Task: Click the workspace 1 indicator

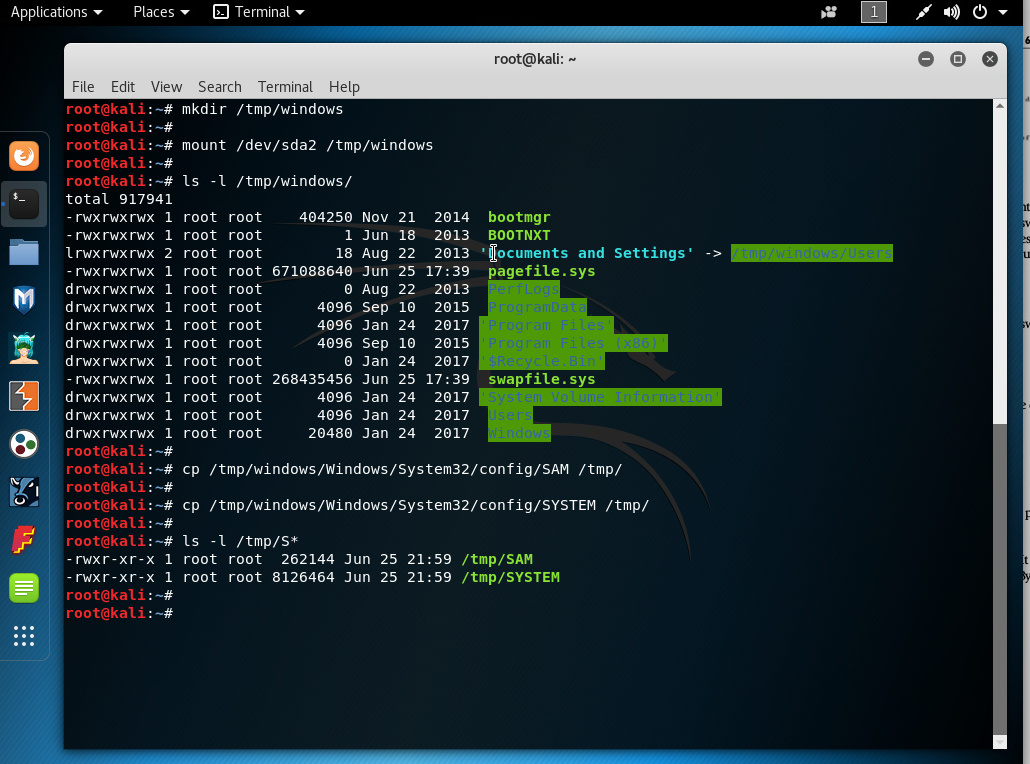Action: 874,12
